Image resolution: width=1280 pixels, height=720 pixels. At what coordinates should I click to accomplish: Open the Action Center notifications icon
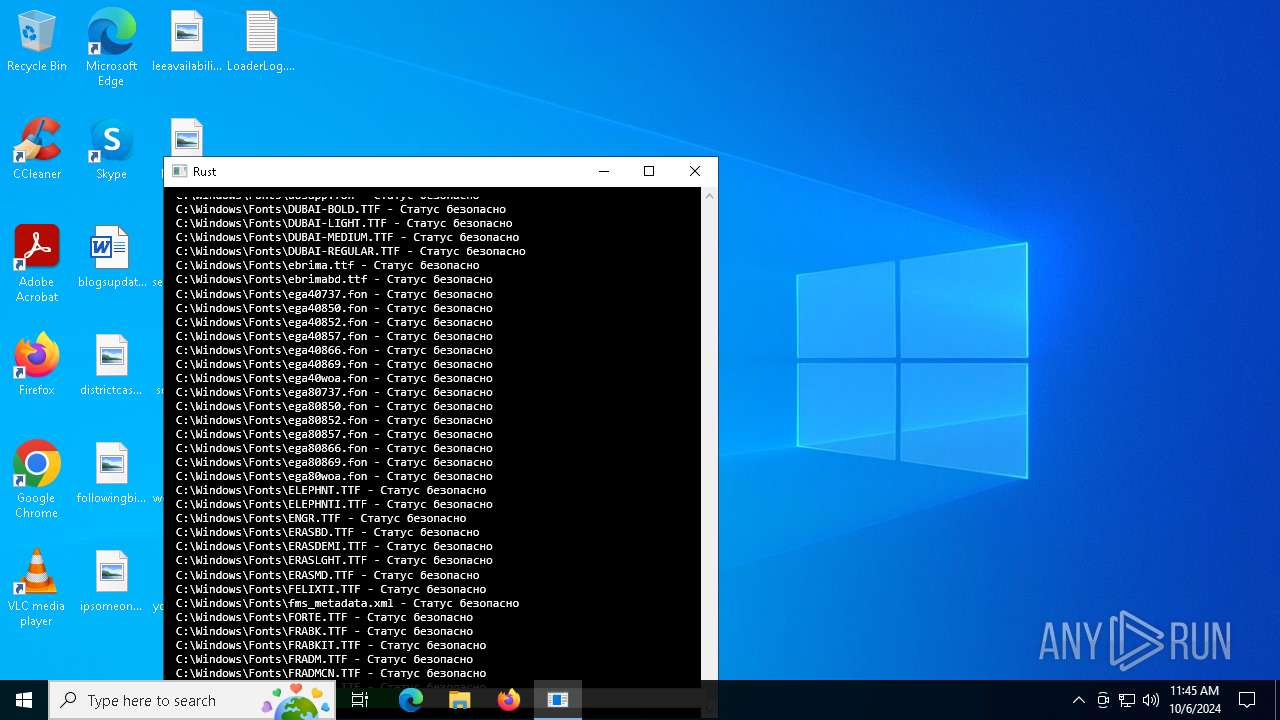click(1247, 700)
